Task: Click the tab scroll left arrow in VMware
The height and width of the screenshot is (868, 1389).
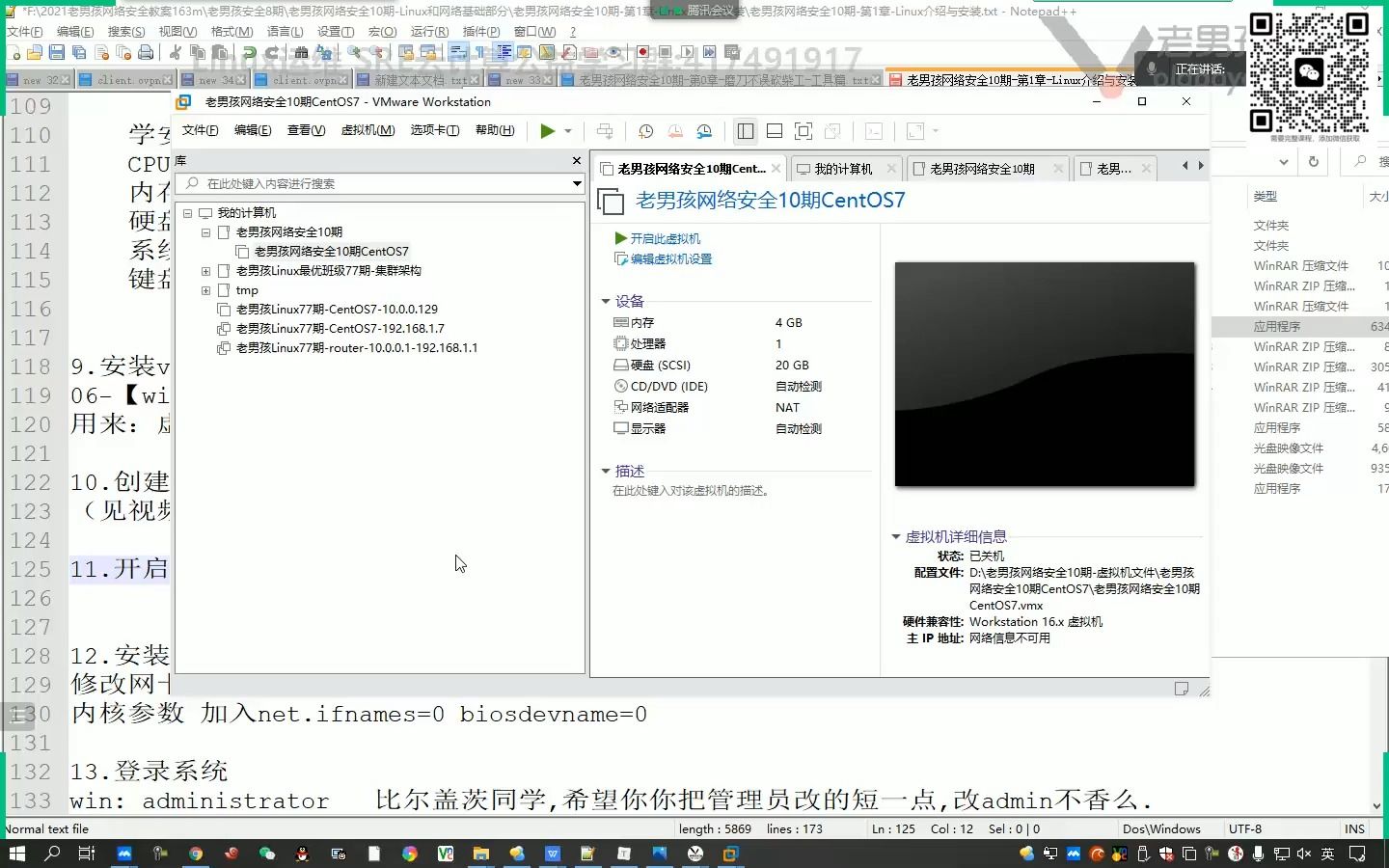Action: point(1185,166)
